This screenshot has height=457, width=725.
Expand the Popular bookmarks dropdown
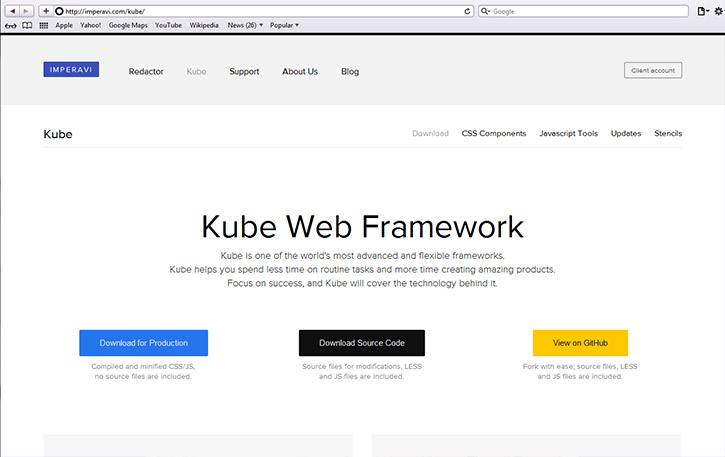coord(284,25)
